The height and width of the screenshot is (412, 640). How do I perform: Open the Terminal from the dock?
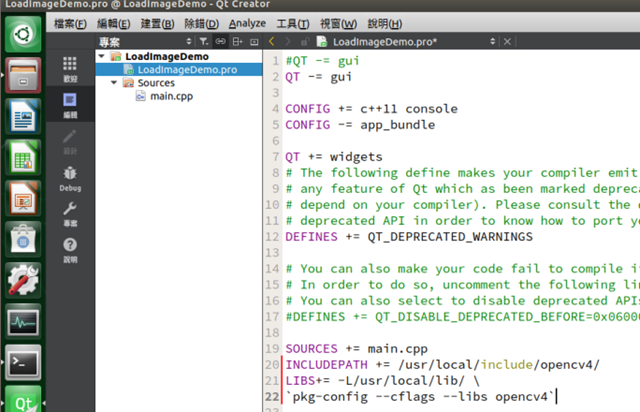23,363
